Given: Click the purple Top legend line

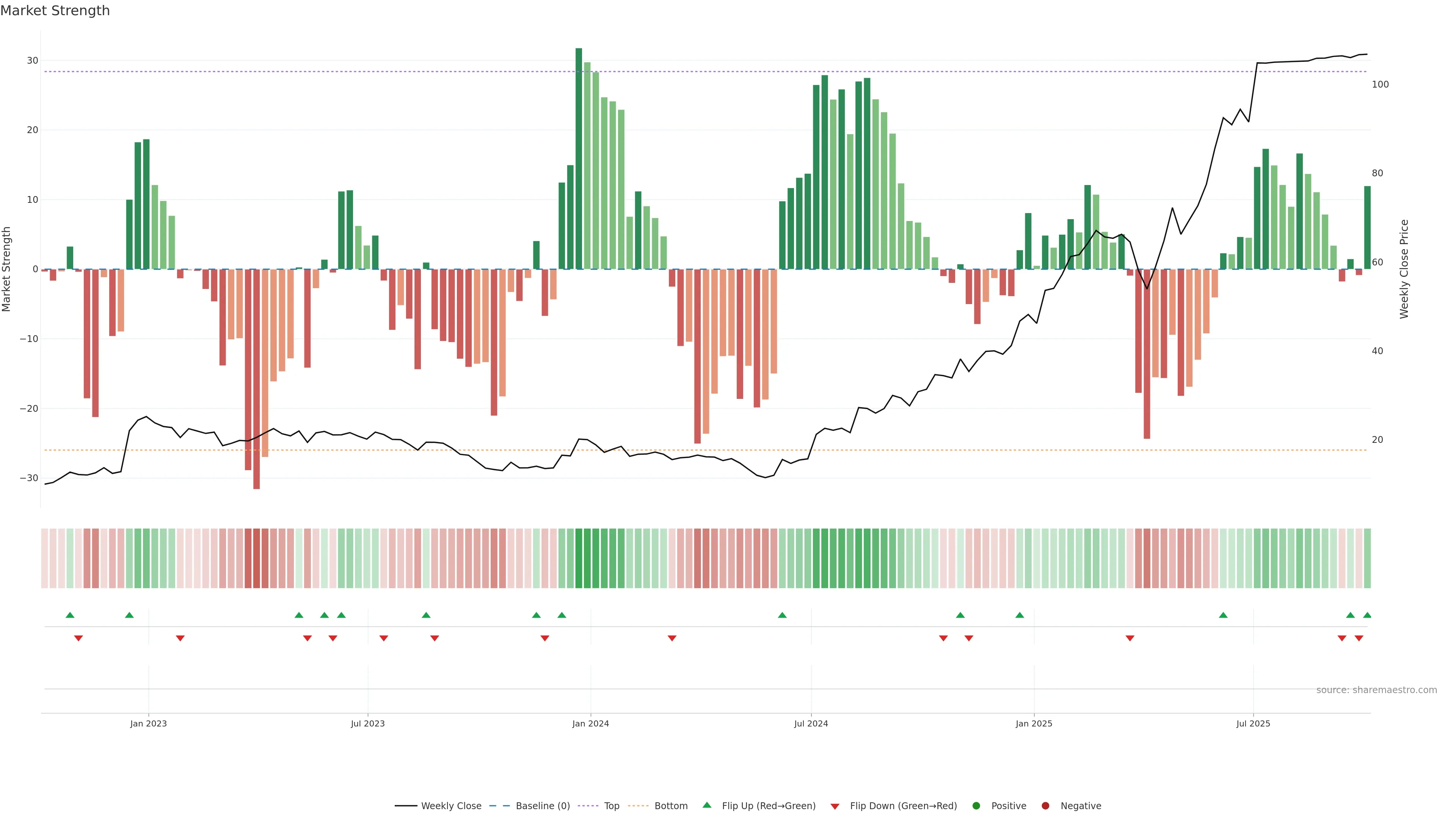Looking at the screenshot, I should 588,805.
